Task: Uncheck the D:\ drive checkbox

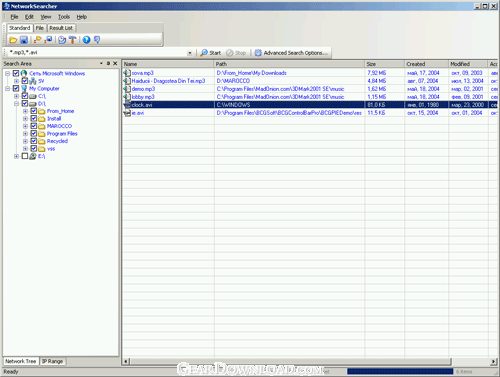Action: point(25,104)
